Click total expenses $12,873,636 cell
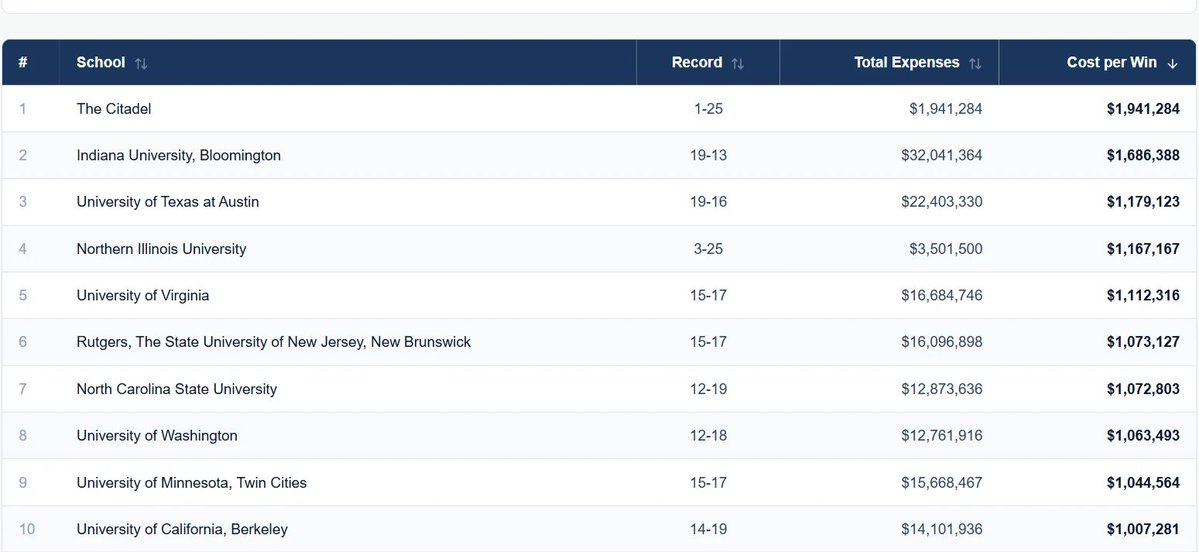Screen dimensions: 1199x552 (941, 388)
